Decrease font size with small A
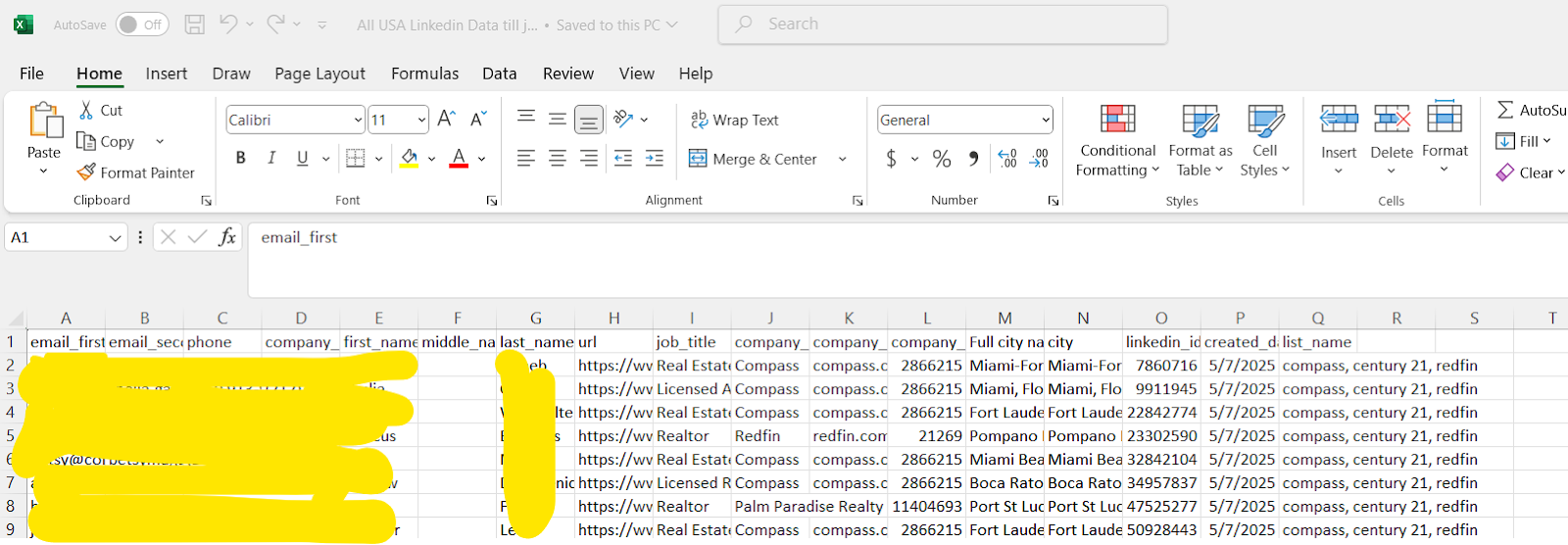This screenshot has width=1568, height=545. pos(478,119)
